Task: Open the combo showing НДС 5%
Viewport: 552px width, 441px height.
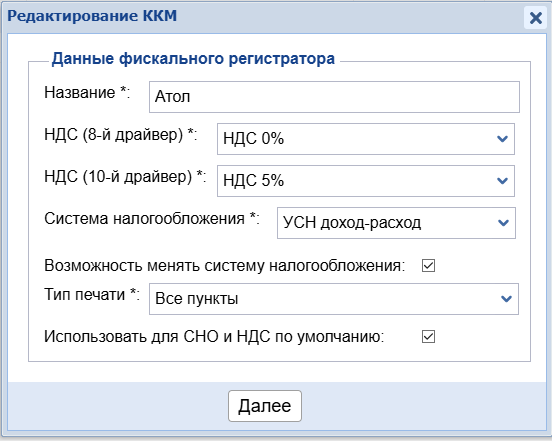Action: pos(366,181)
